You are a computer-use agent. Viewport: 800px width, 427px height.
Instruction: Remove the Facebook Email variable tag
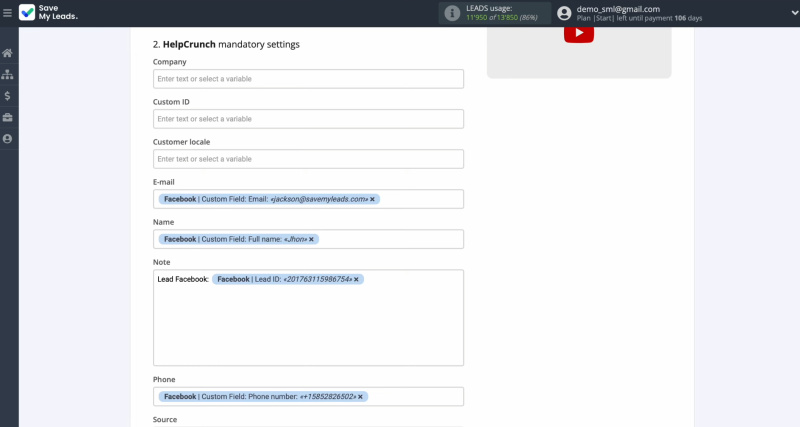[372, 199]
